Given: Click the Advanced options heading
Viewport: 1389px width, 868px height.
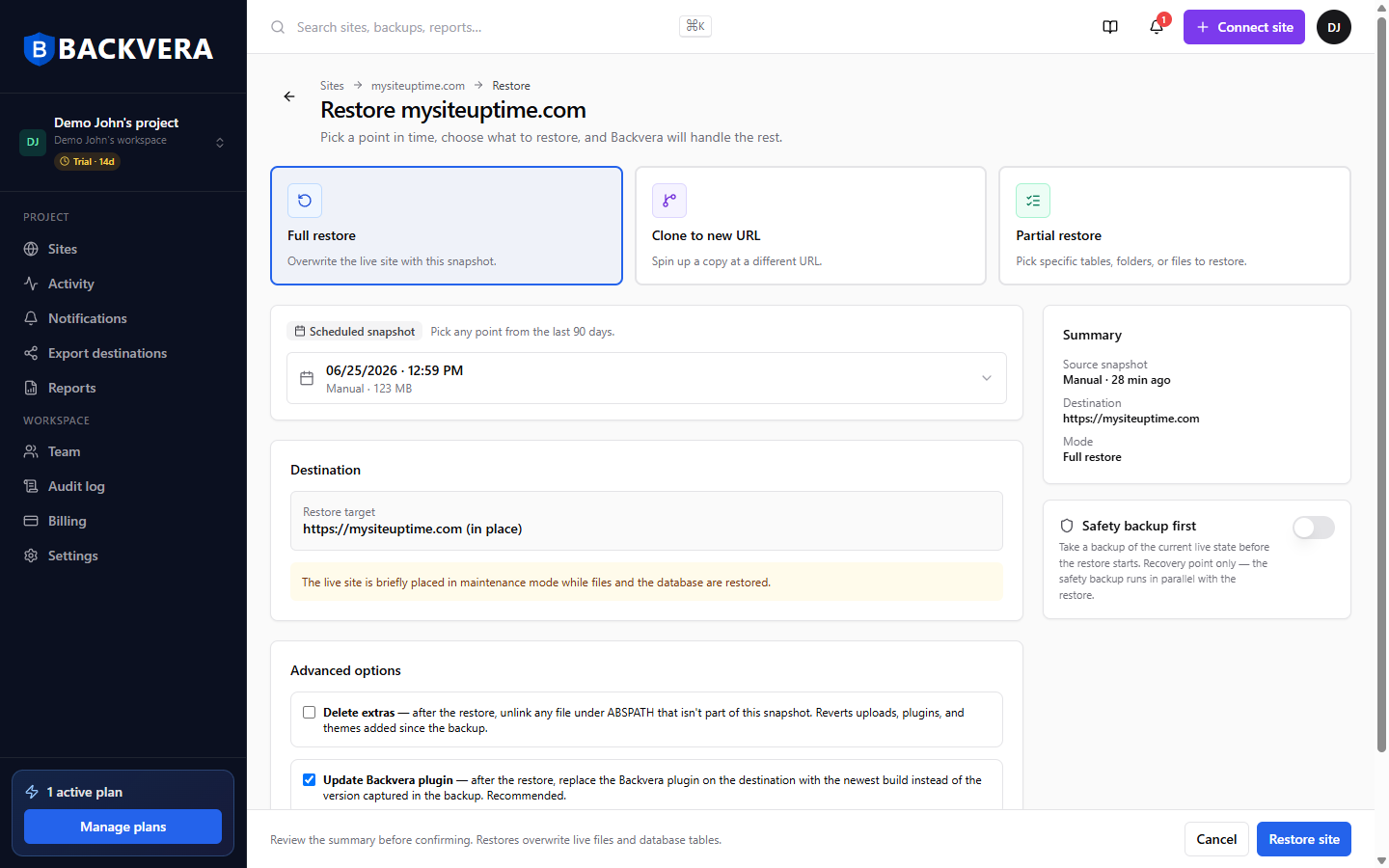Looking at the screenshot, I should pos(345,670).
